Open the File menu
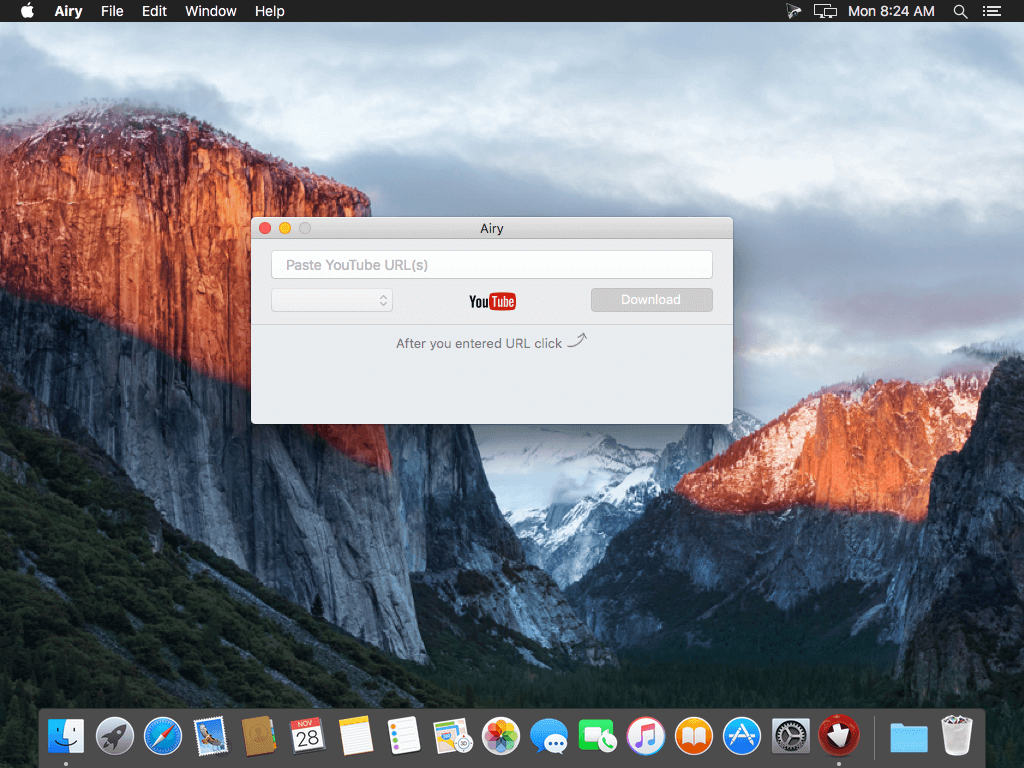Screen dimensions: 1024x768 [112, 11]
